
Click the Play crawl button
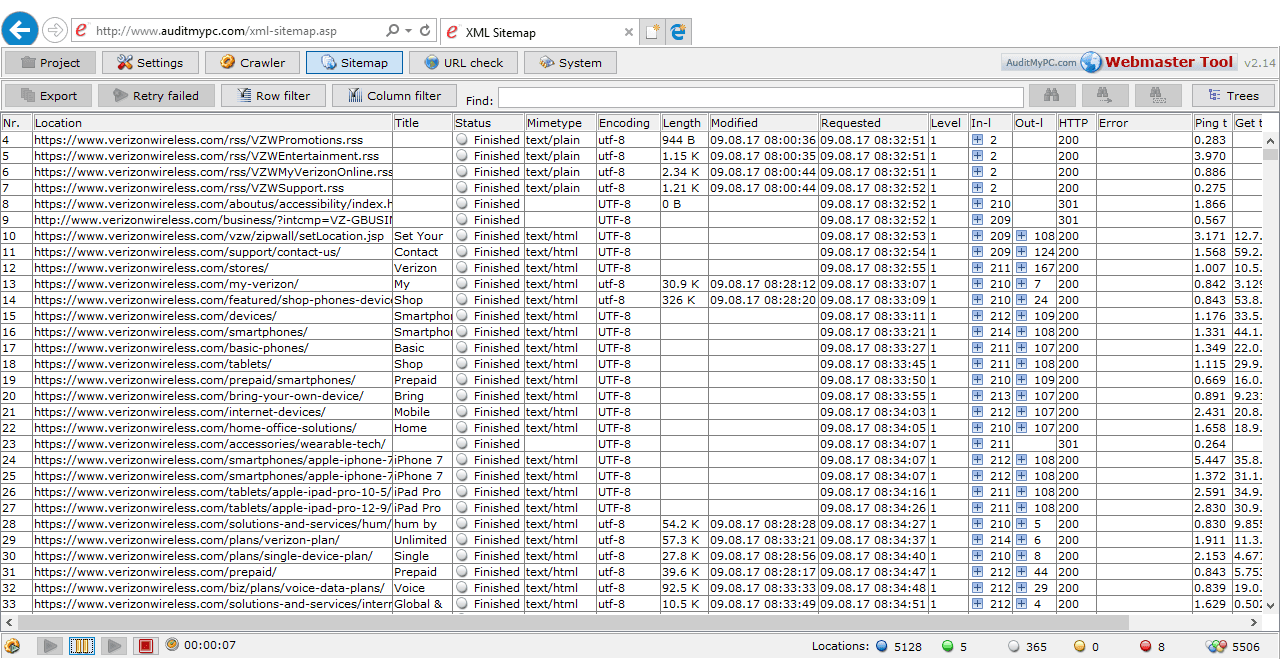[x=49, y=646]
